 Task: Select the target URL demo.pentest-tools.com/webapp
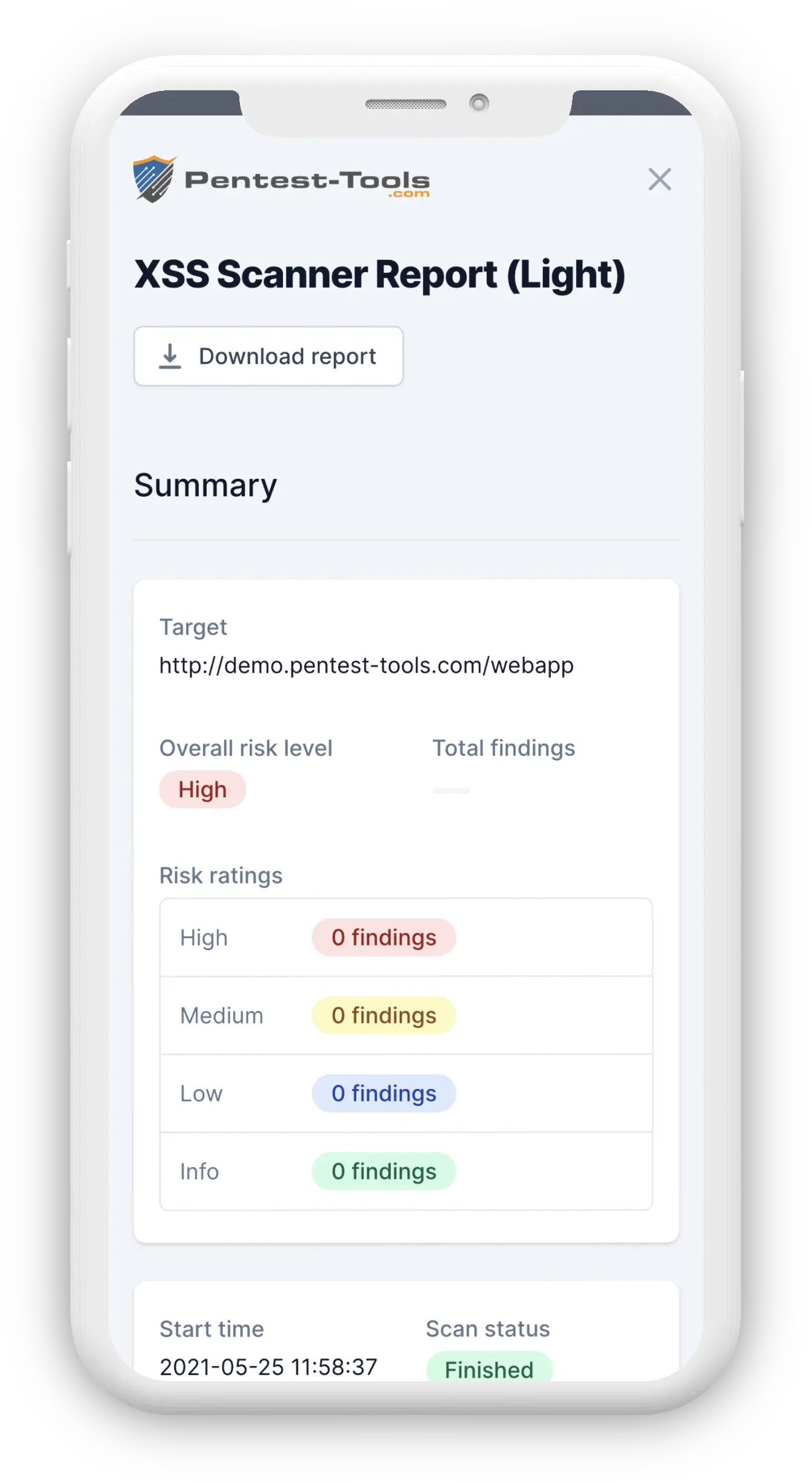[366, 665]
